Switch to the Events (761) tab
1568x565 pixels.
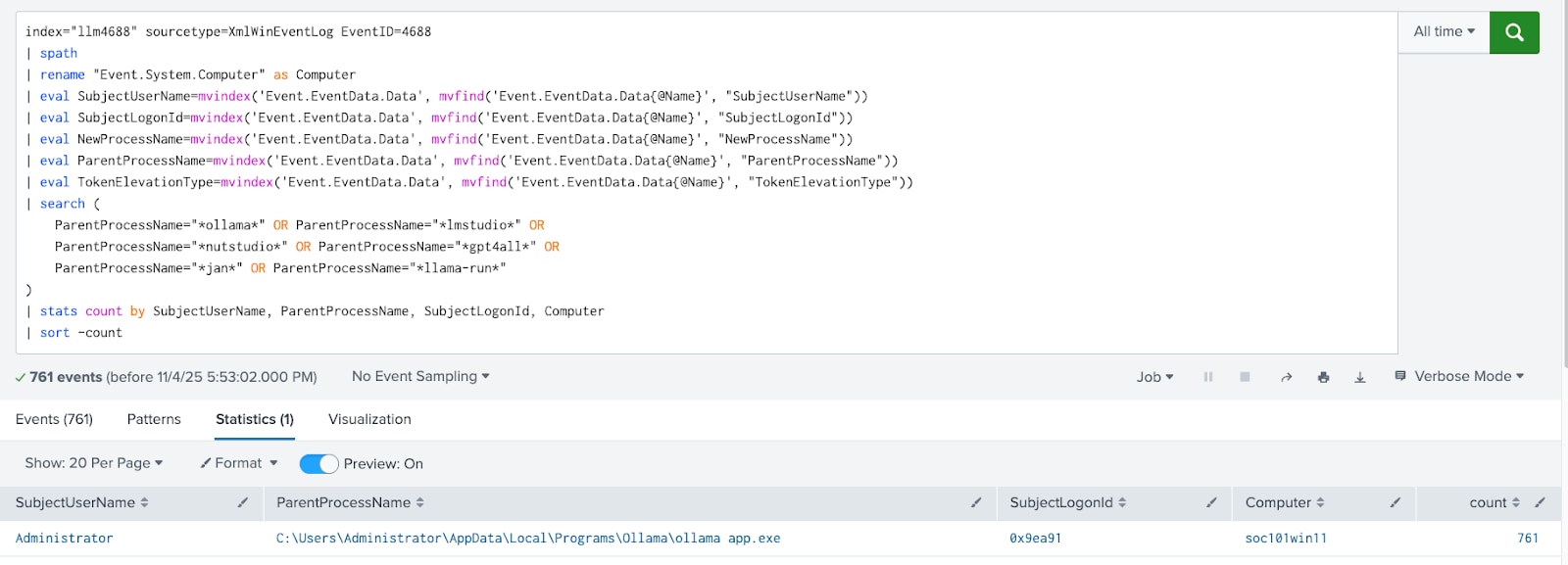tap(55, 419)
